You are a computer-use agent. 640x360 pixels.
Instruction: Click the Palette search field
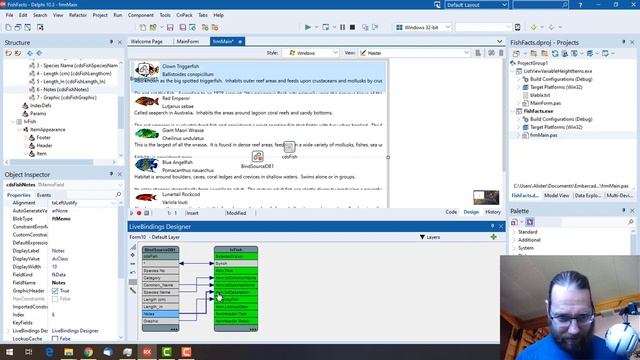pos(594,222)
